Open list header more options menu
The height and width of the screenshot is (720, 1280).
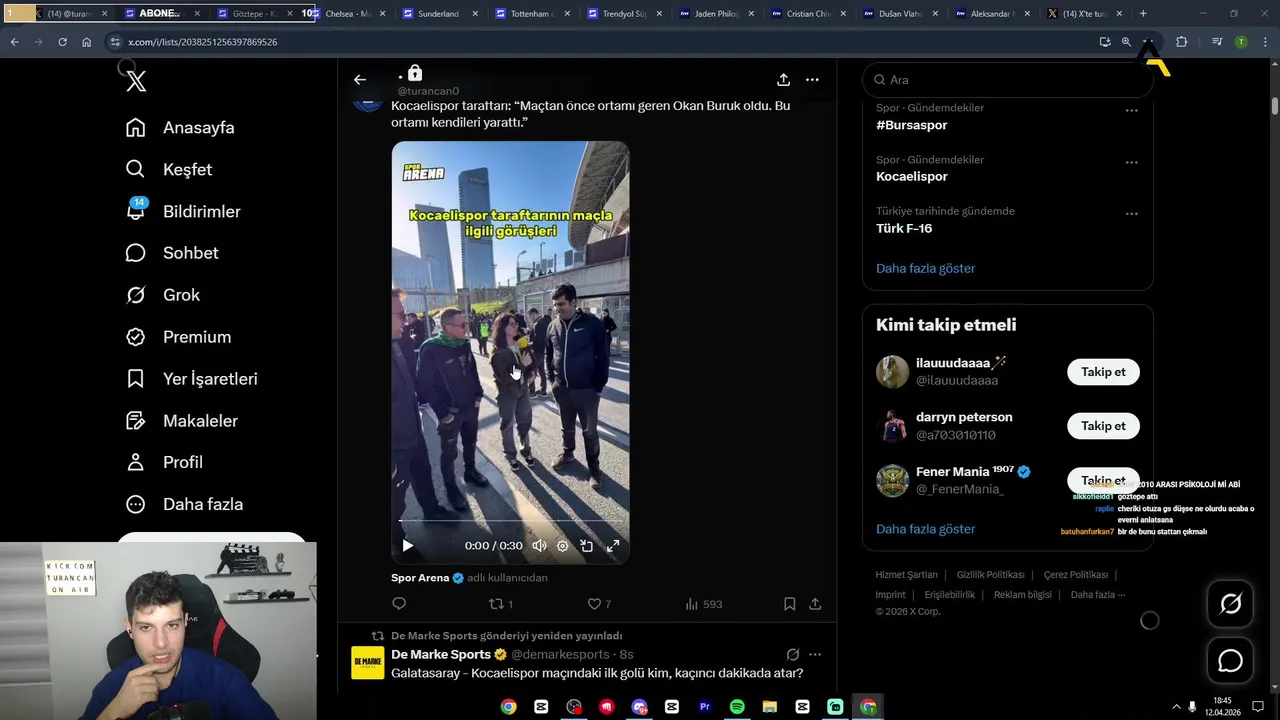point(812,80)
